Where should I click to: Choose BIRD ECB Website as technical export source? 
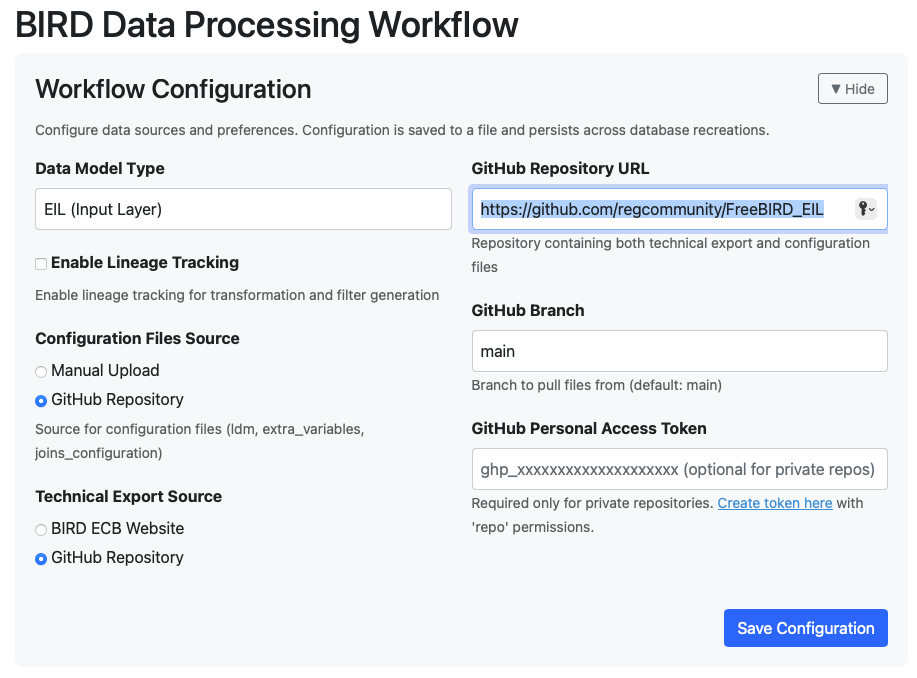[41, 530]
